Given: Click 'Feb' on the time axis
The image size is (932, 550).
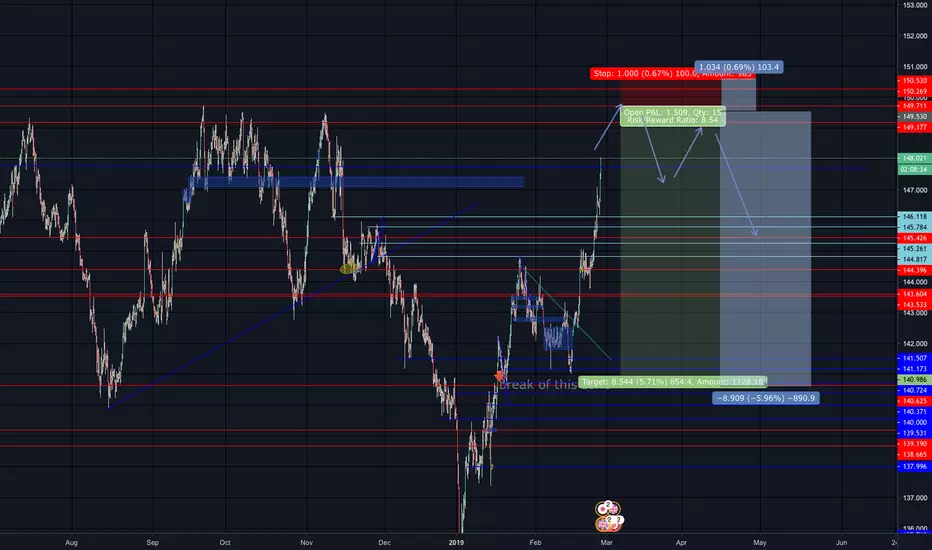Looking at the screenshot, I should [535, 542].
